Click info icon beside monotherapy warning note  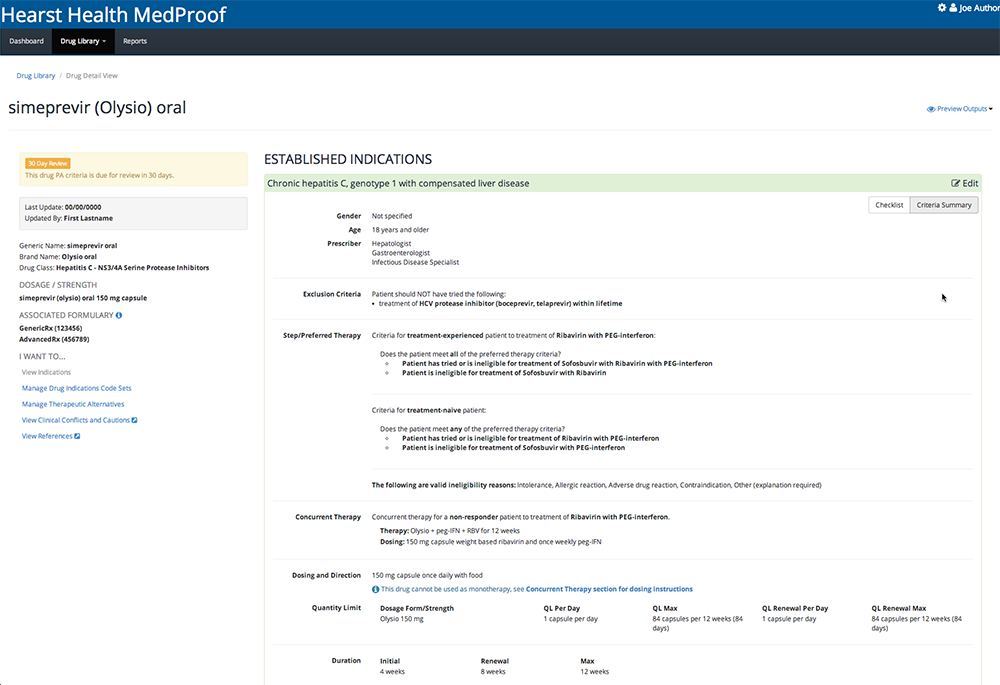pyautogui.click(x=375, y=589)
